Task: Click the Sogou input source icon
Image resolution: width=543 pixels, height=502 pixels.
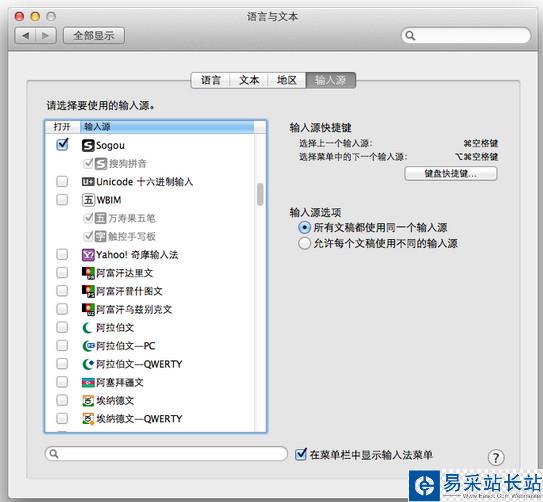Action: (x=88, y=145)
